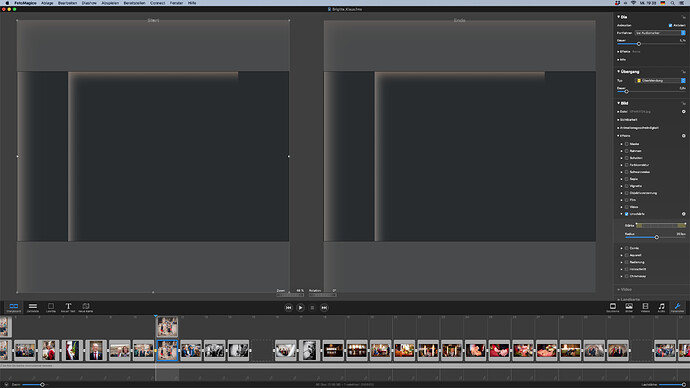Screen dimensions: 690x388
Task: Enable the Farbkorrektur effect checkbox
Action: 627,165
